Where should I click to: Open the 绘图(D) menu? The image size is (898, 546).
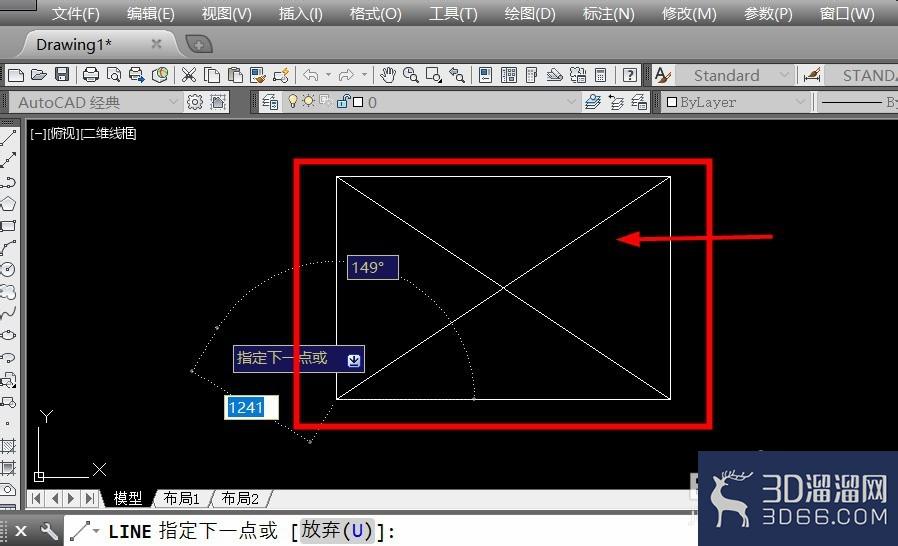[530, 13]
